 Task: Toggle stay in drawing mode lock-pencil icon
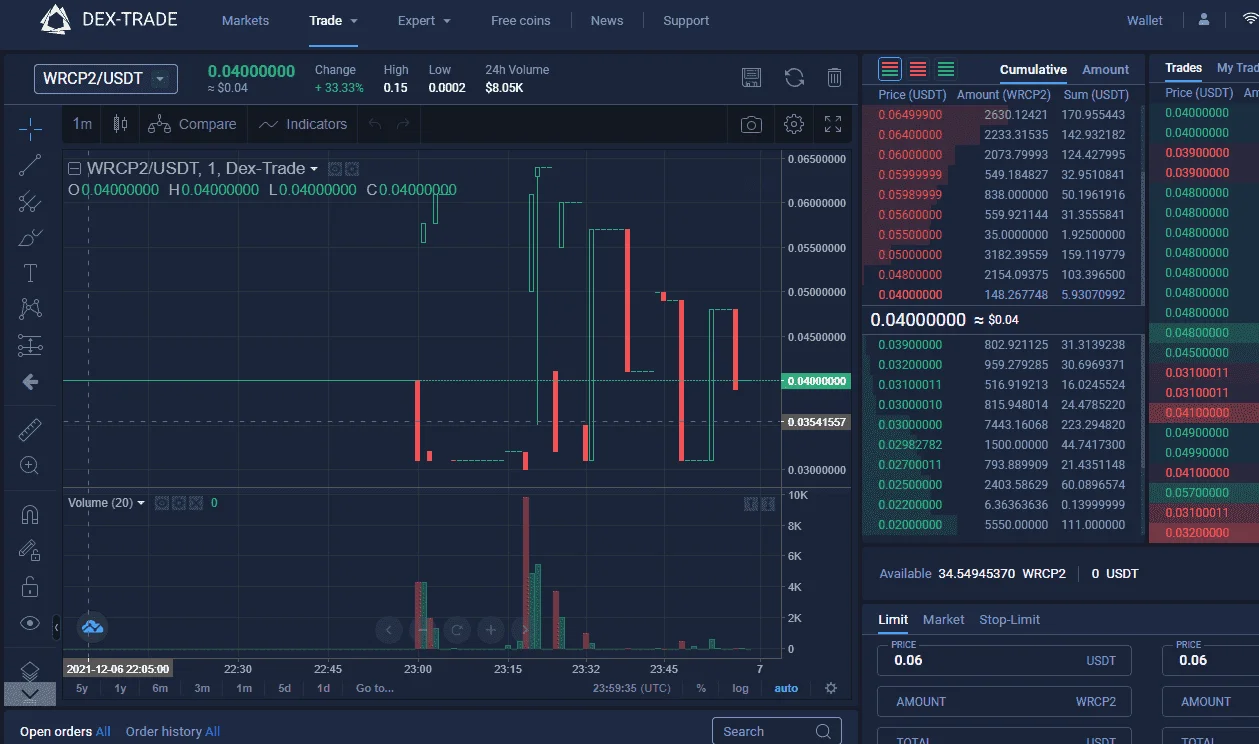click(x=30, y=551)
